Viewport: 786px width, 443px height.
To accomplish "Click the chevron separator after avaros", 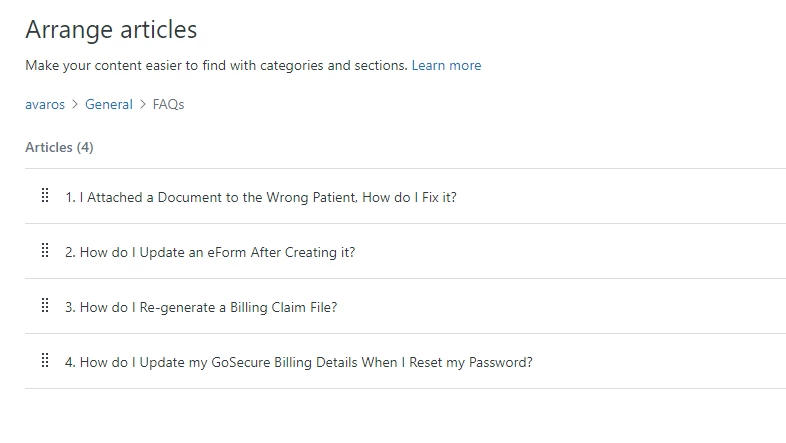I will point(74,104).
